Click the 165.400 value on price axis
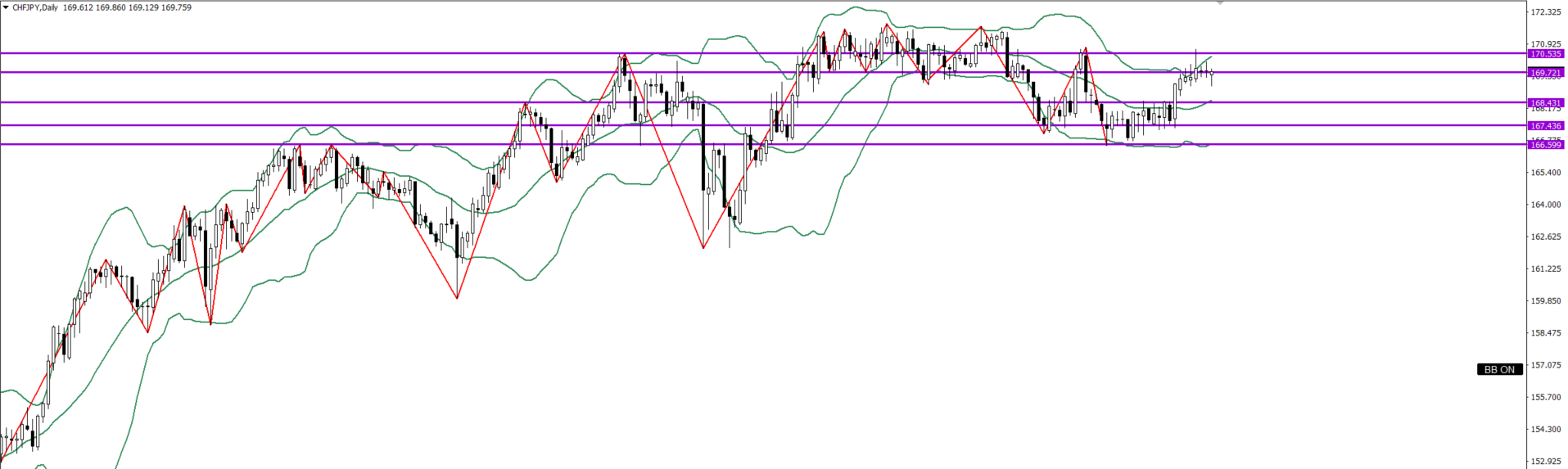Screen dimensions: 1568x469 tap(1546, 173)
